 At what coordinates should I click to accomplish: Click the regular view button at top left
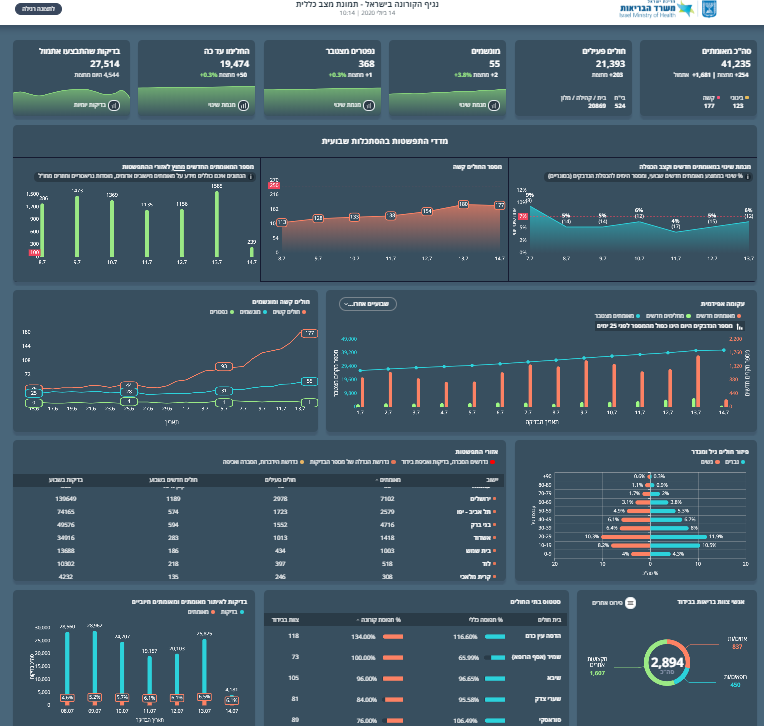pyautogui.click(x=38, y=9)
